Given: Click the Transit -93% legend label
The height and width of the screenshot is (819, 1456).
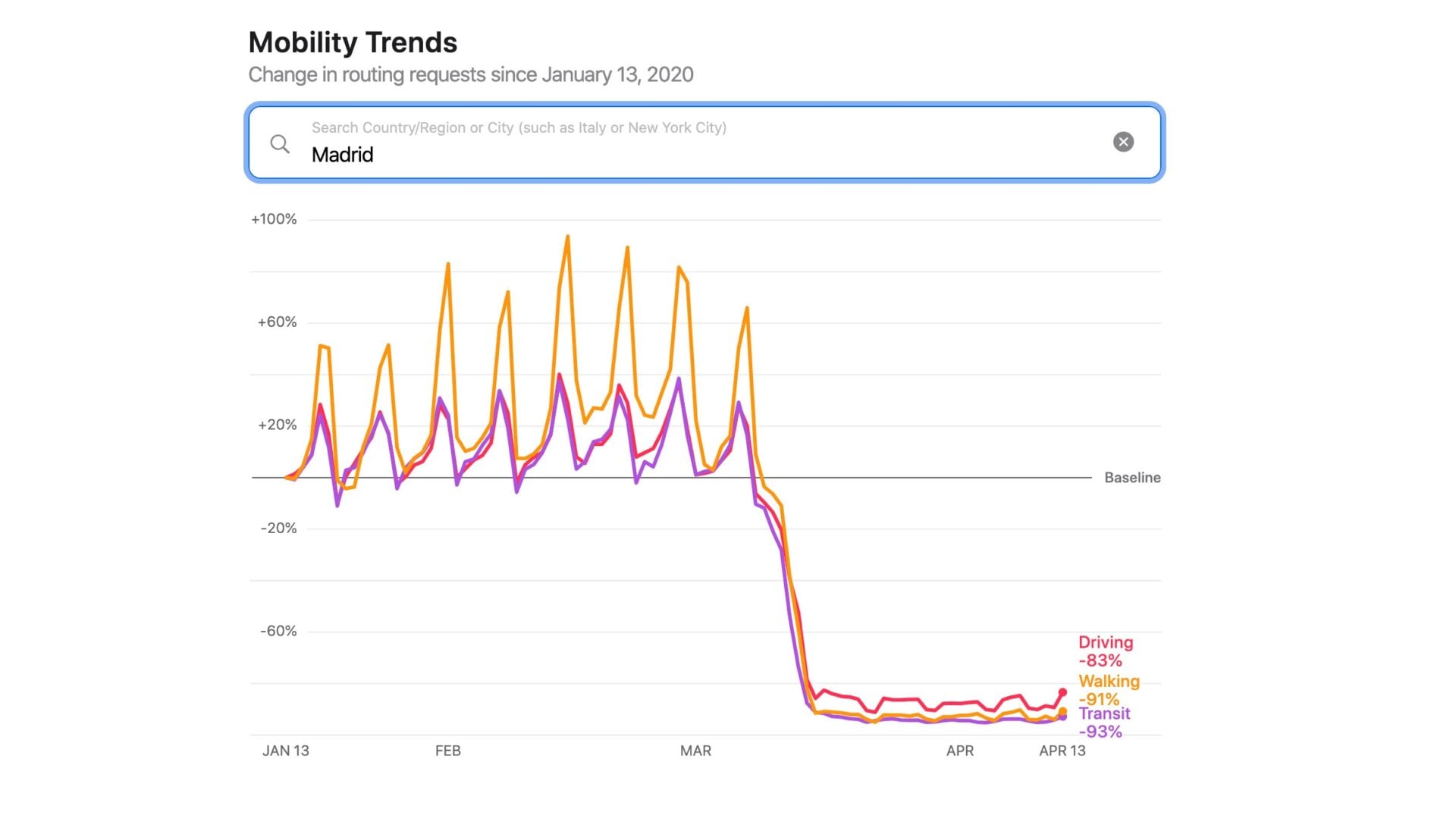Looking at the screenshot, I should [1103, 723].
